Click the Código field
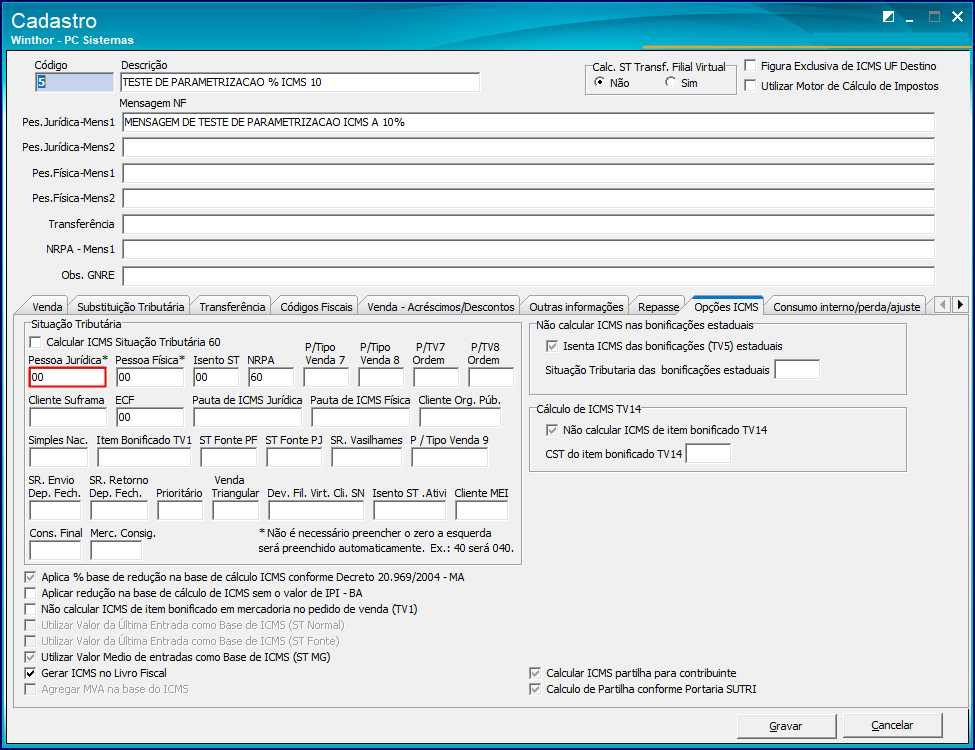Image resolution: width=975 pixels, height=750 pixels. [74, 82]
